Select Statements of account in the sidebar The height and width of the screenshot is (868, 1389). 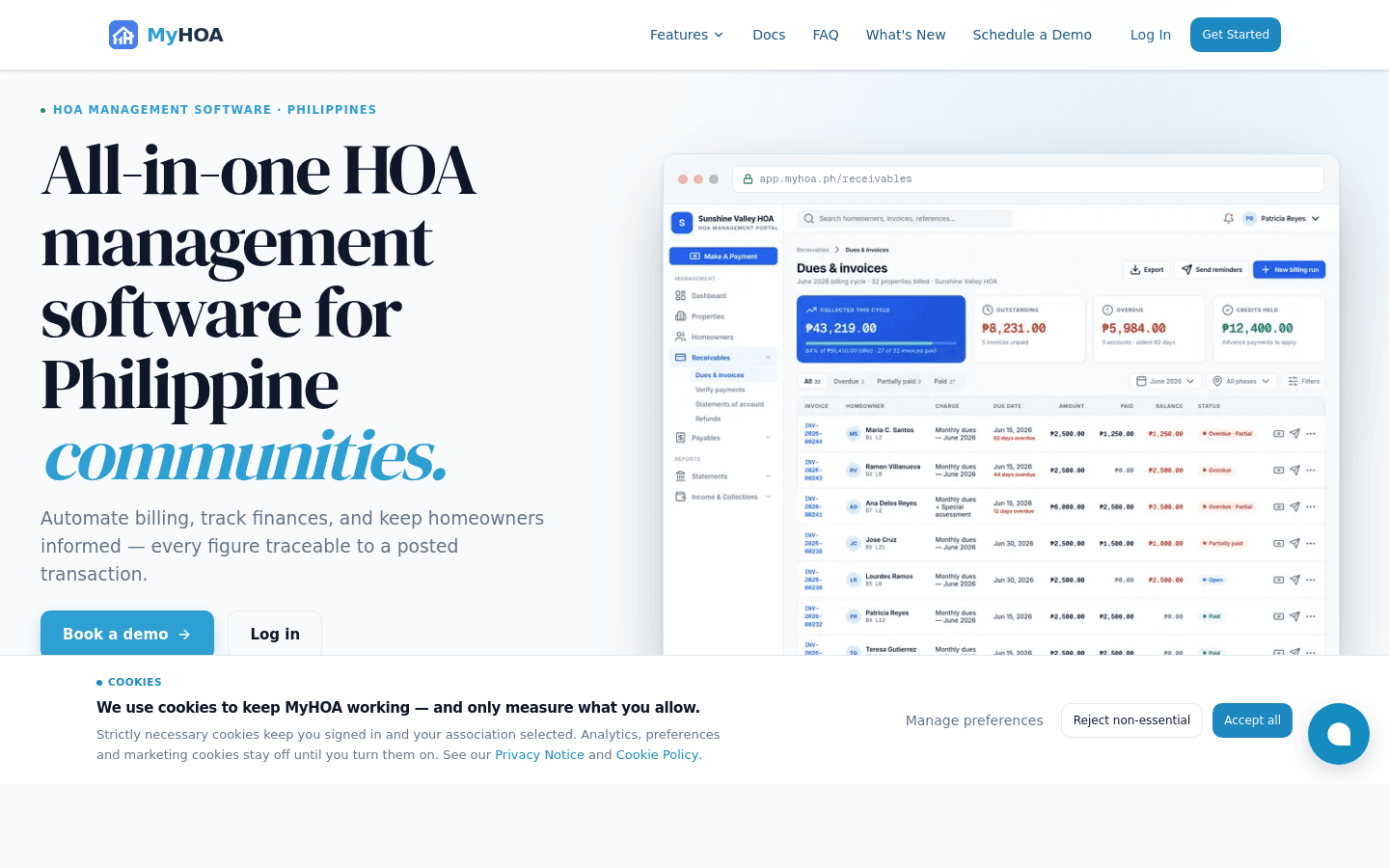coord(729,404)
